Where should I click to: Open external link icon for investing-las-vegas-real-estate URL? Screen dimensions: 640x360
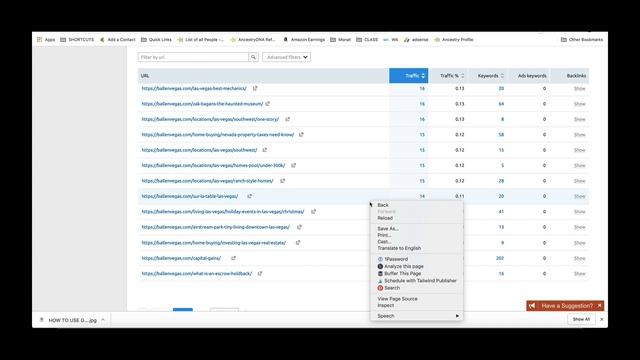point(298,242)
